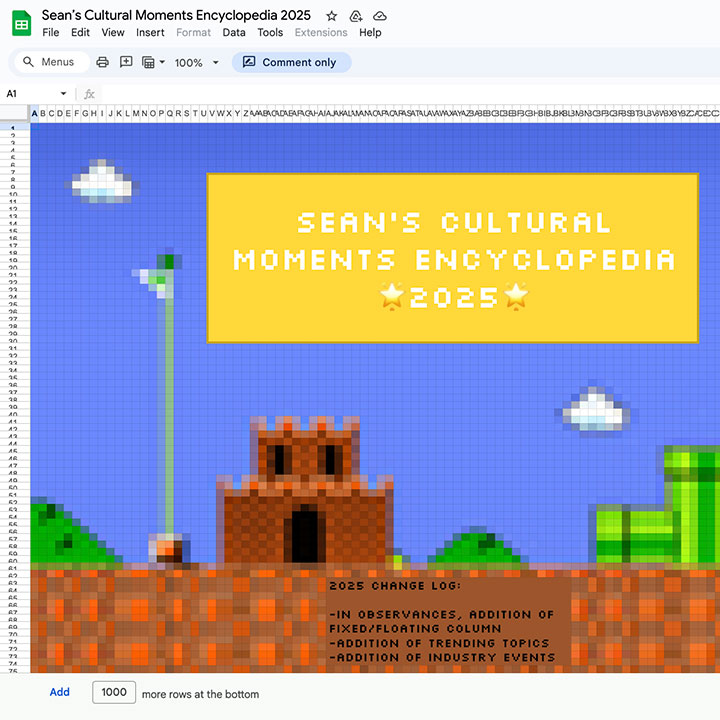Viewport: 720px width, 720px height.
Task: Open the File menu
Action: point(51,33)
